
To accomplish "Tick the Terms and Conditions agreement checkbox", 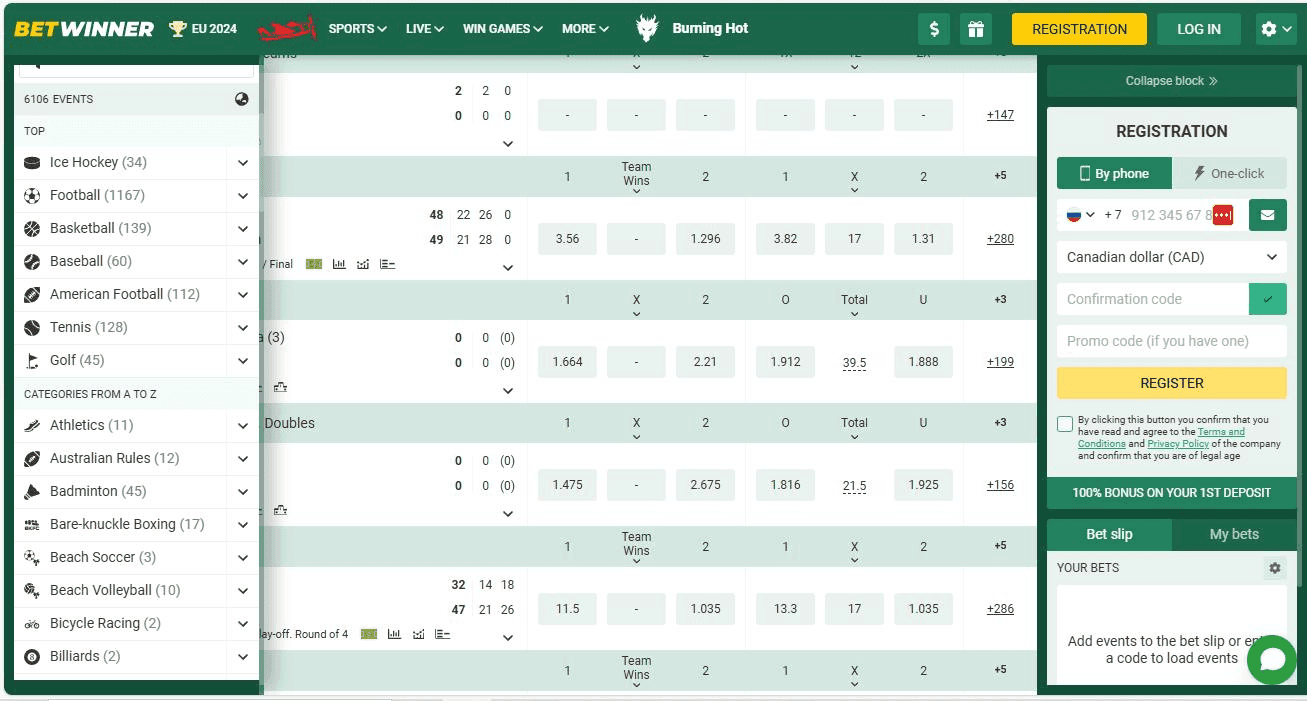I will coord(1065,424).
